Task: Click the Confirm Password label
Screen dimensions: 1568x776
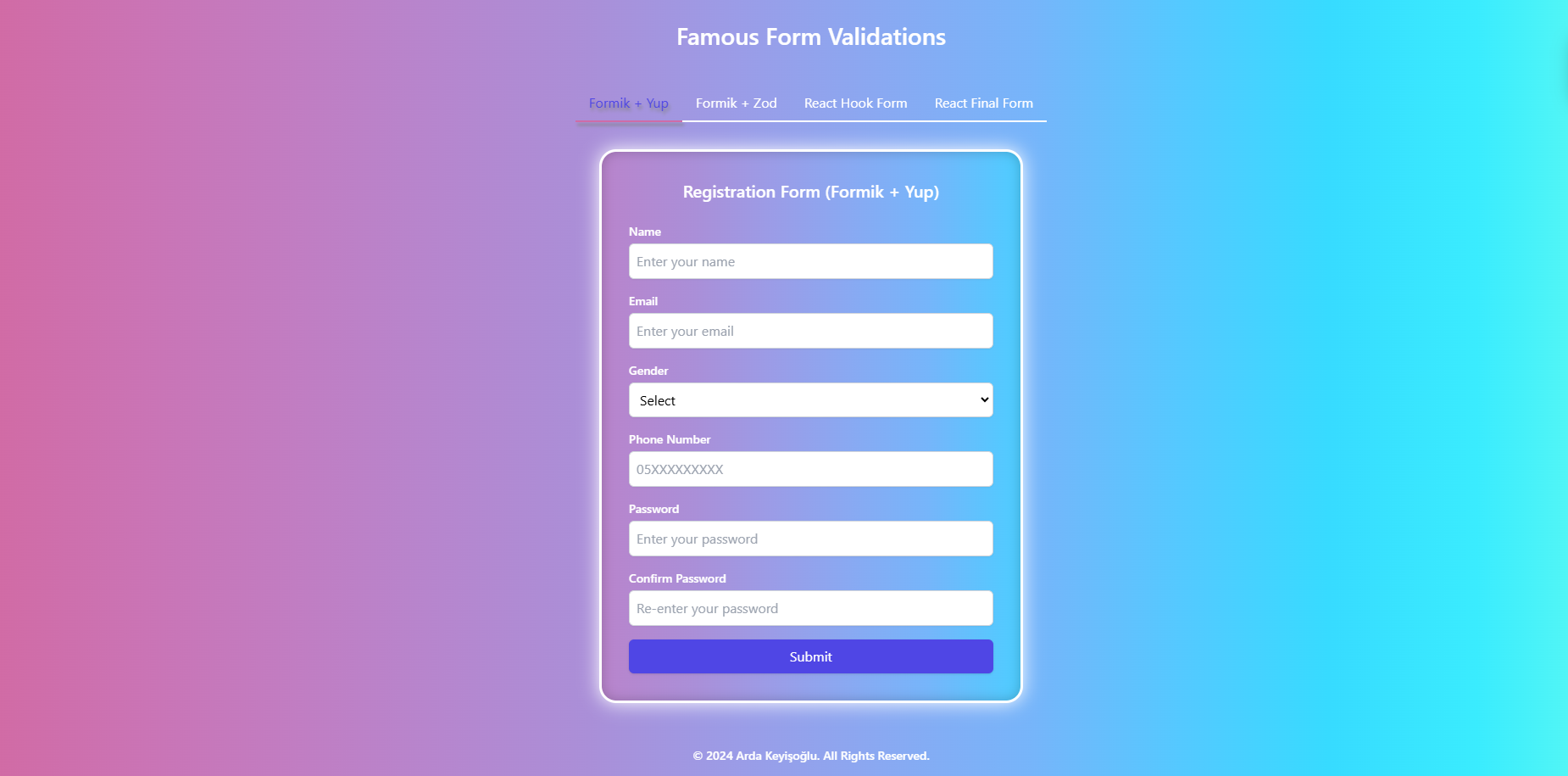Action: 677,578
